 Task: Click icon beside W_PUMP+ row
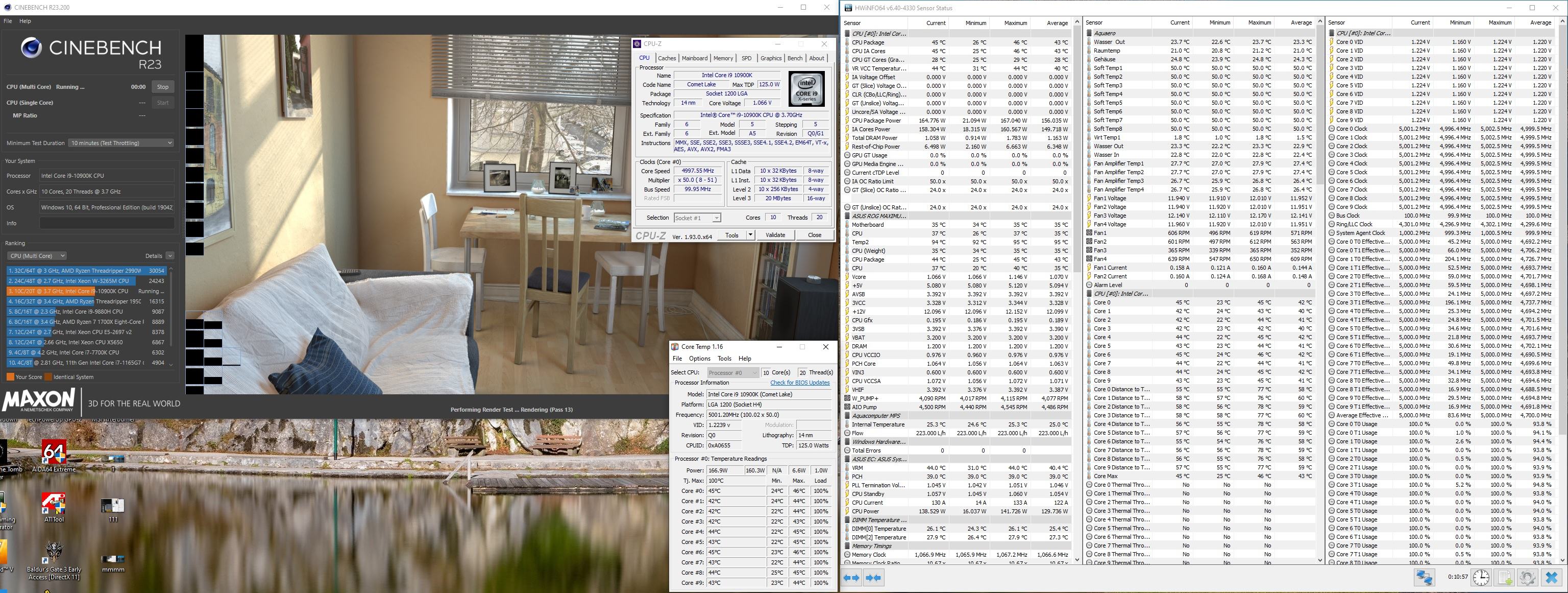(x=847, y=398)
